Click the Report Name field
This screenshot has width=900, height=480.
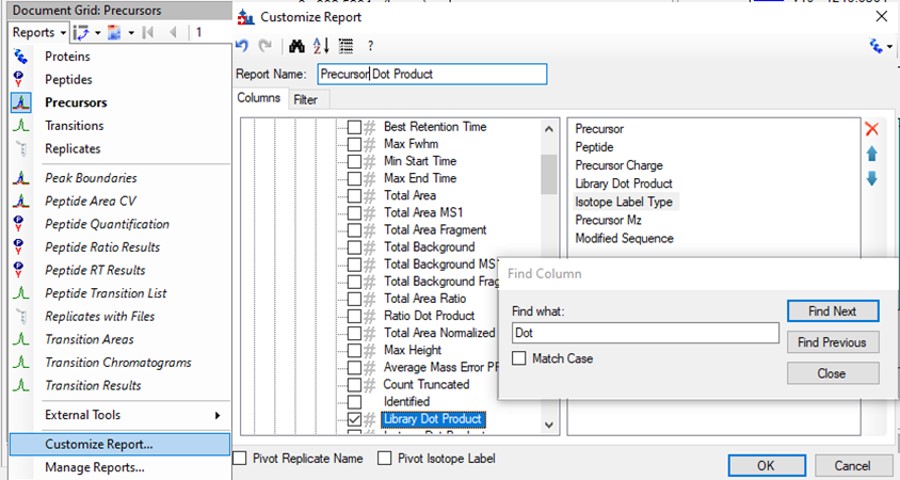pyautogui.click(x=432, y=74)
